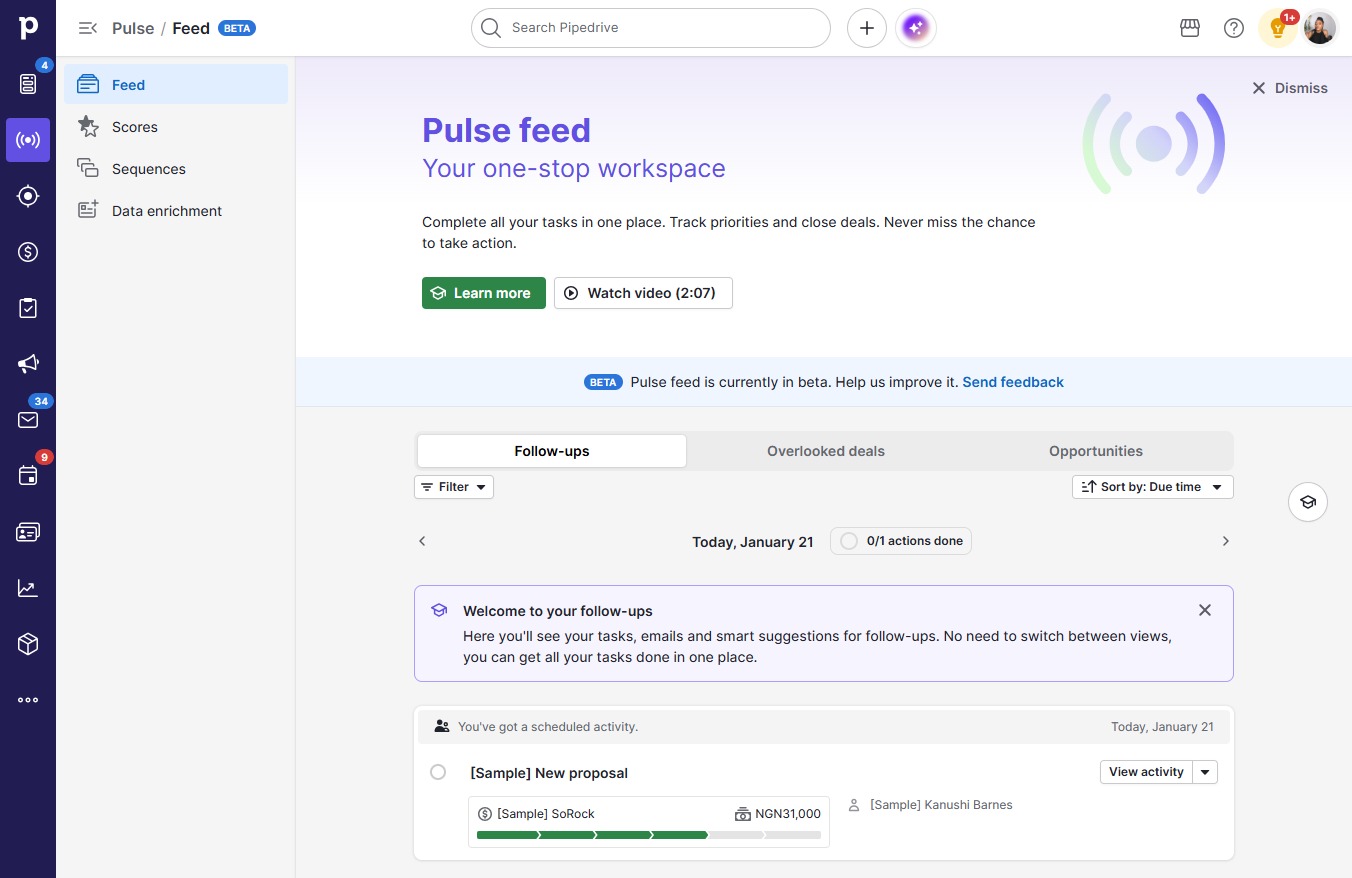
Task: Click the 0/1 actions done indicator
Action: tap(901, 541)
